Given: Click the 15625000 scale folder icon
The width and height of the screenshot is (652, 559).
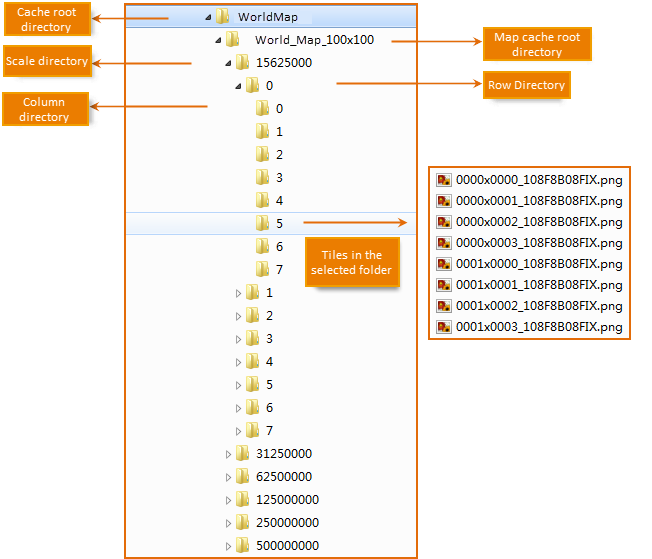Looking at the screenshot, I should pos(242,63).
